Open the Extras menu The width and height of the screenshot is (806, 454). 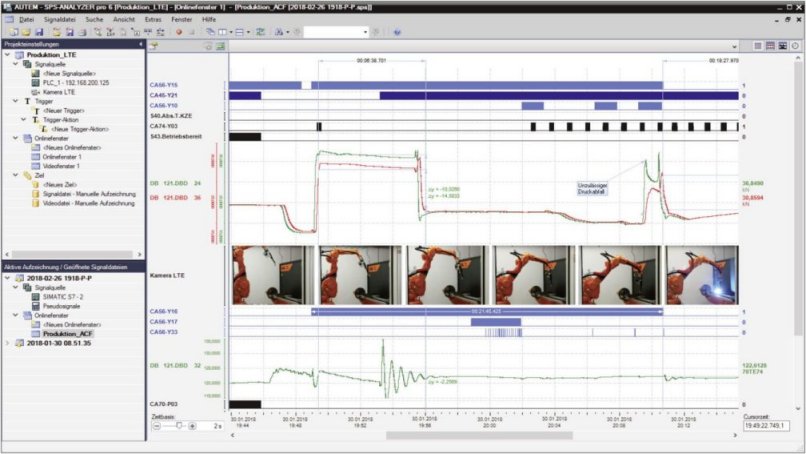coord(153,20)
